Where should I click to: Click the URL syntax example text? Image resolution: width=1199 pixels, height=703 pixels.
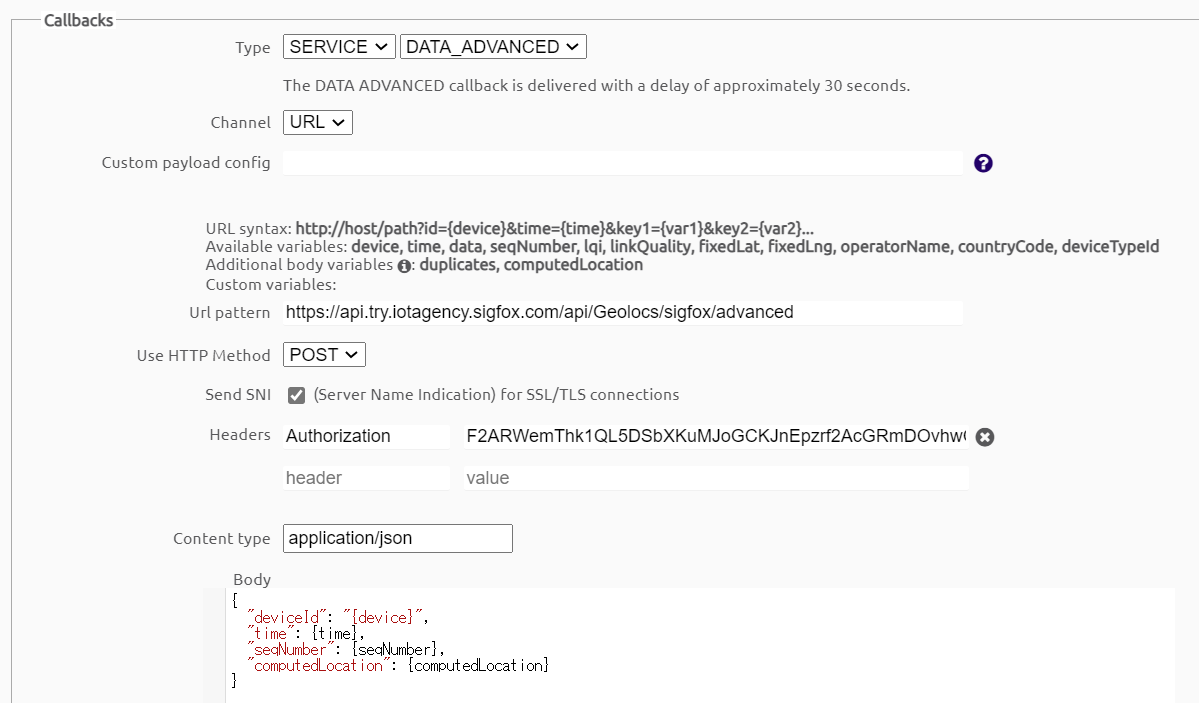click(x=554, y=228)
